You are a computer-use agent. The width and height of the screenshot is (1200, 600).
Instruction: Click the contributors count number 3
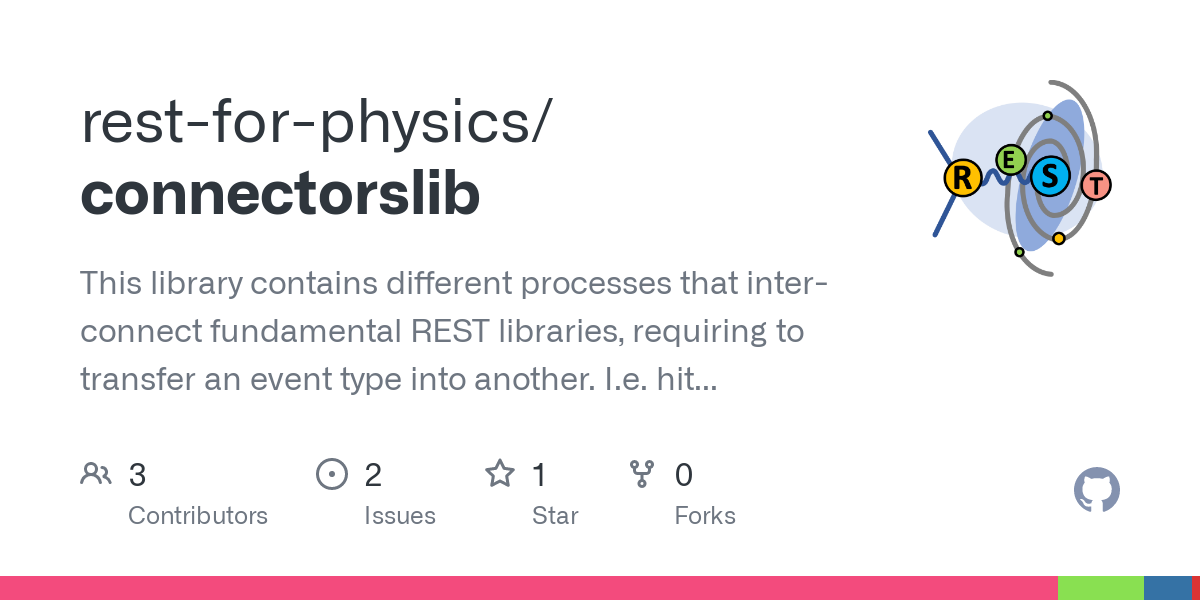click(x=137, y=474)
